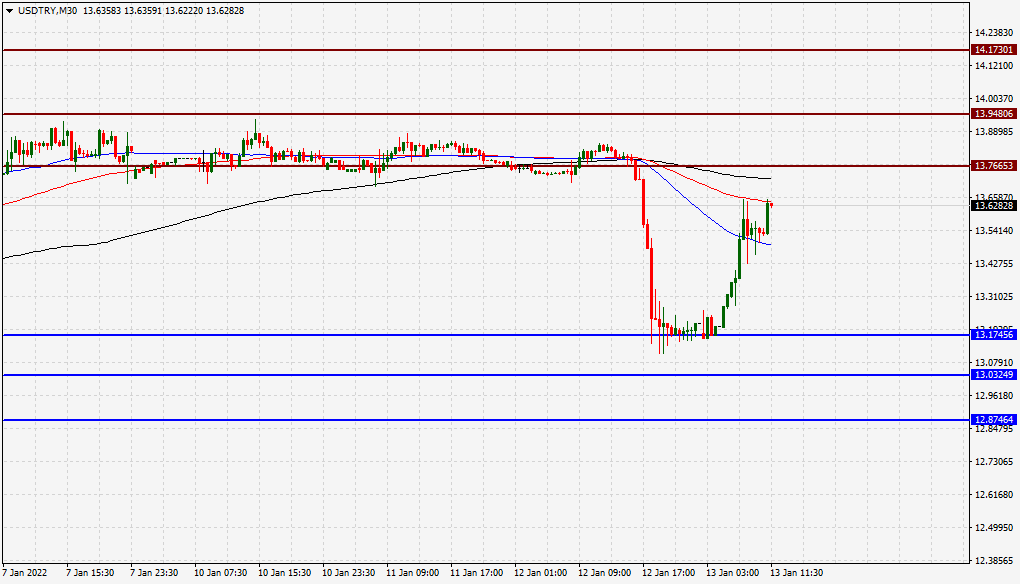
Task: Click the 14.12100 price scale value
Action: tap(993, 66)
